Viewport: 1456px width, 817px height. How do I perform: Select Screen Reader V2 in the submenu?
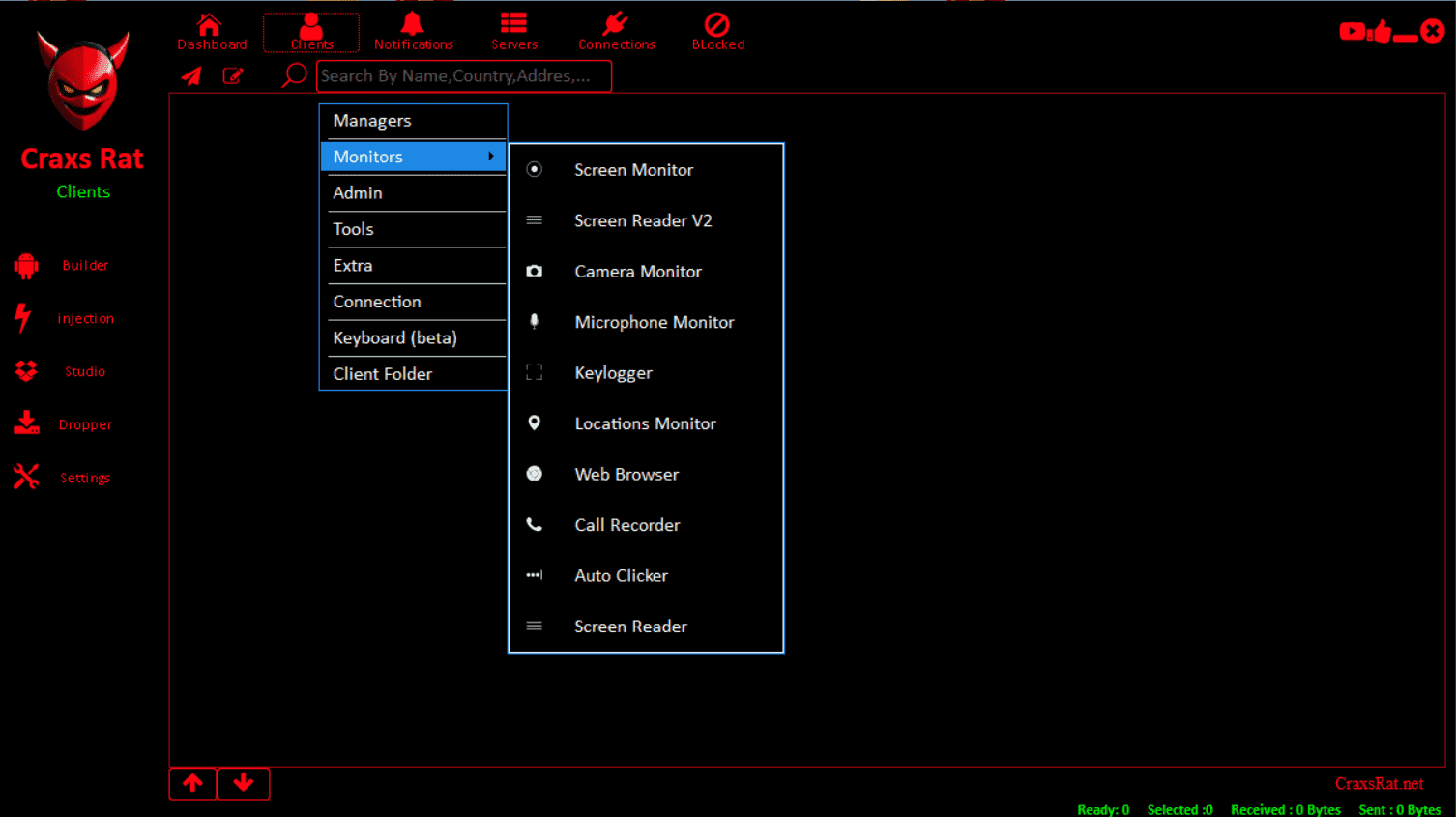coord(646,220)
